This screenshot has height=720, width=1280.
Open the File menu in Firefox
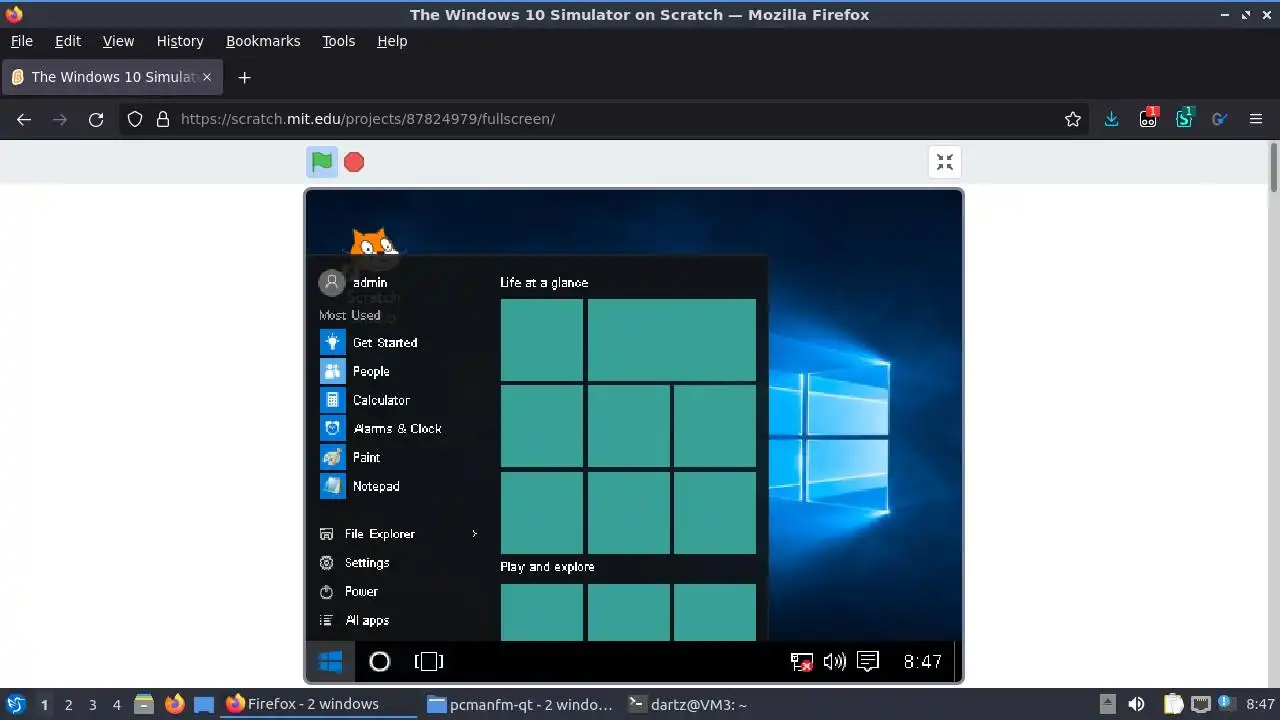[x=21, y=41]
